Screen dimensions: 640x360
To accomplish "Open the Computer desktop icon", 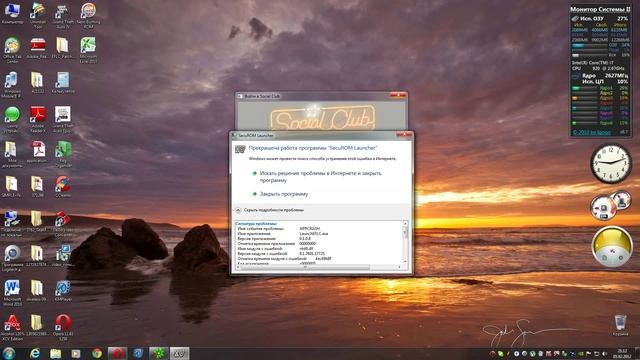I will 12,12.
